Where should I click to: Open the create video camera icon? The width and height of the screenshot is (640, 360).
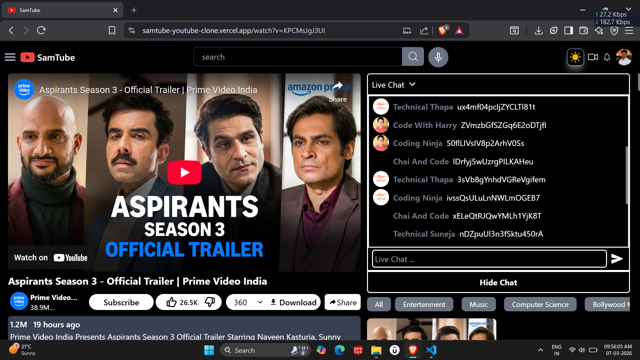click(593, 57)
